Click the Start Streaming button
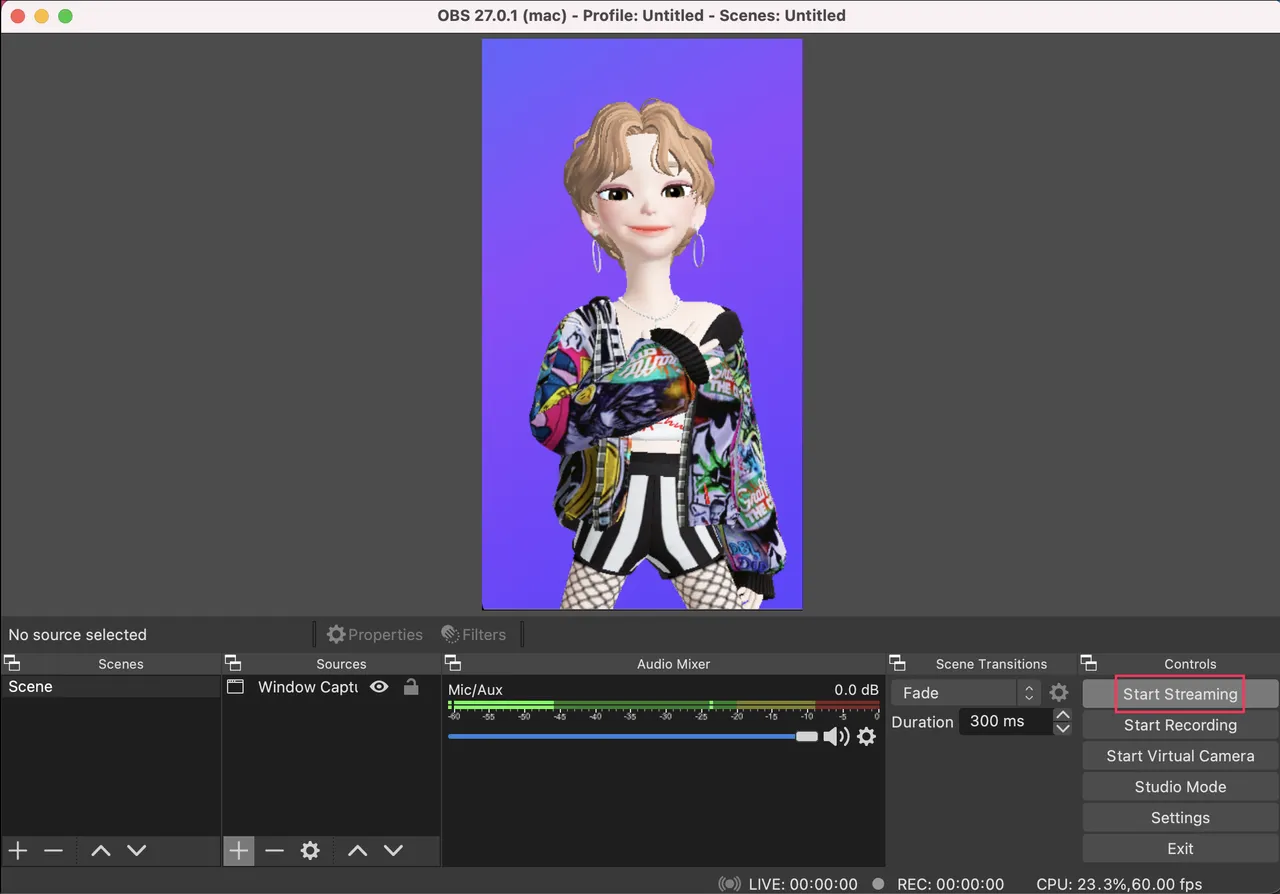 [1178, 693]
